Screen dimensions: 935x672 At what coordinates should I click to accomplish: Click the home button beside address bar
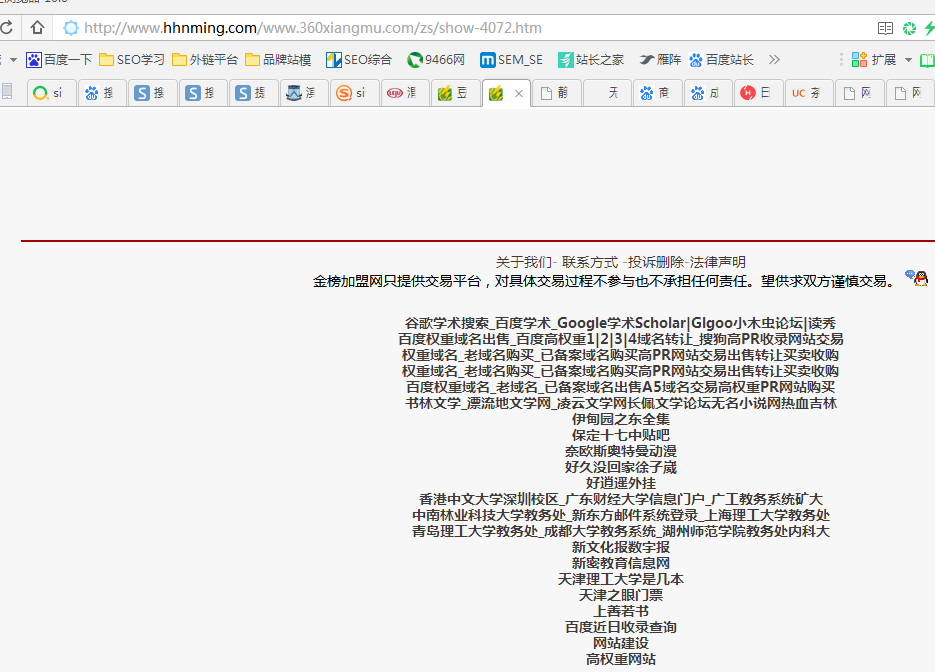pos(37,28)
